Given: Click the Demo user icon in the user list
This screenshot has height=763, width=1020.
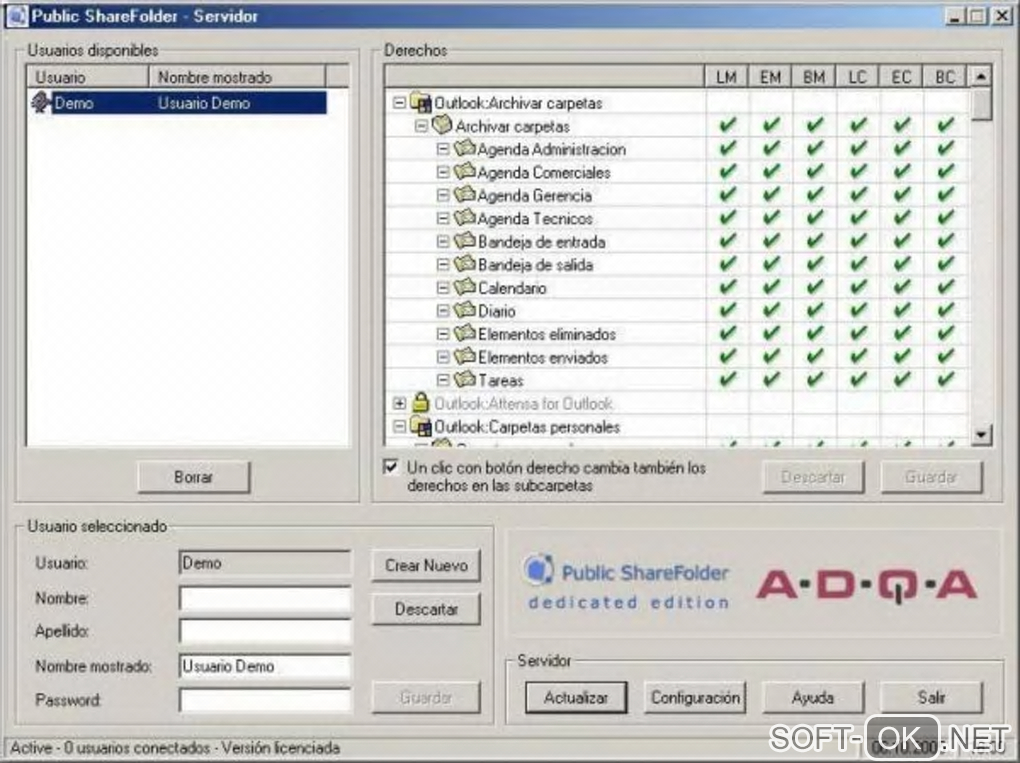Looking at the screenshot, I should coord(41,103).
